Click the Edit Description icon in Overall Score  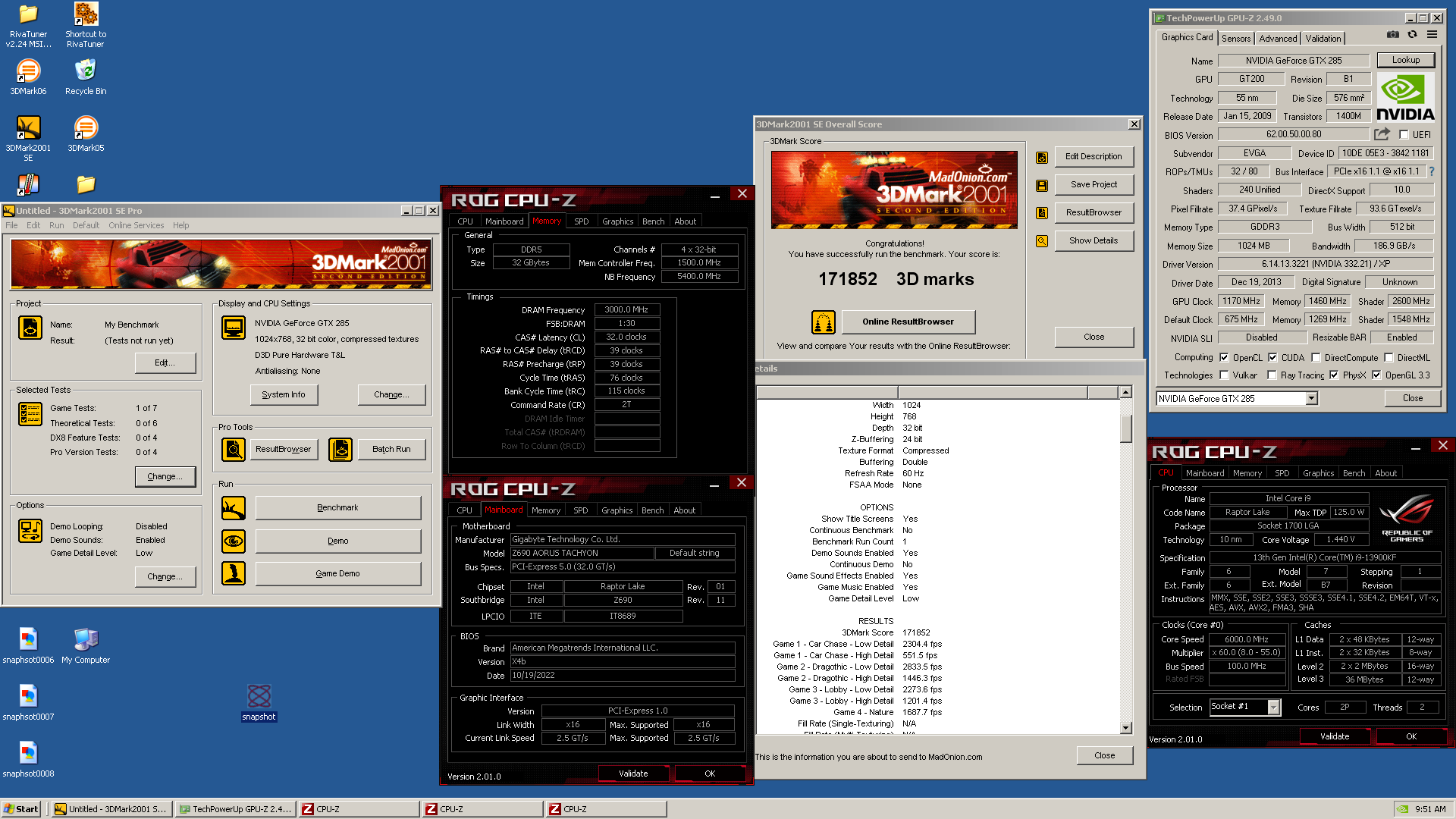coord(1042,157)
